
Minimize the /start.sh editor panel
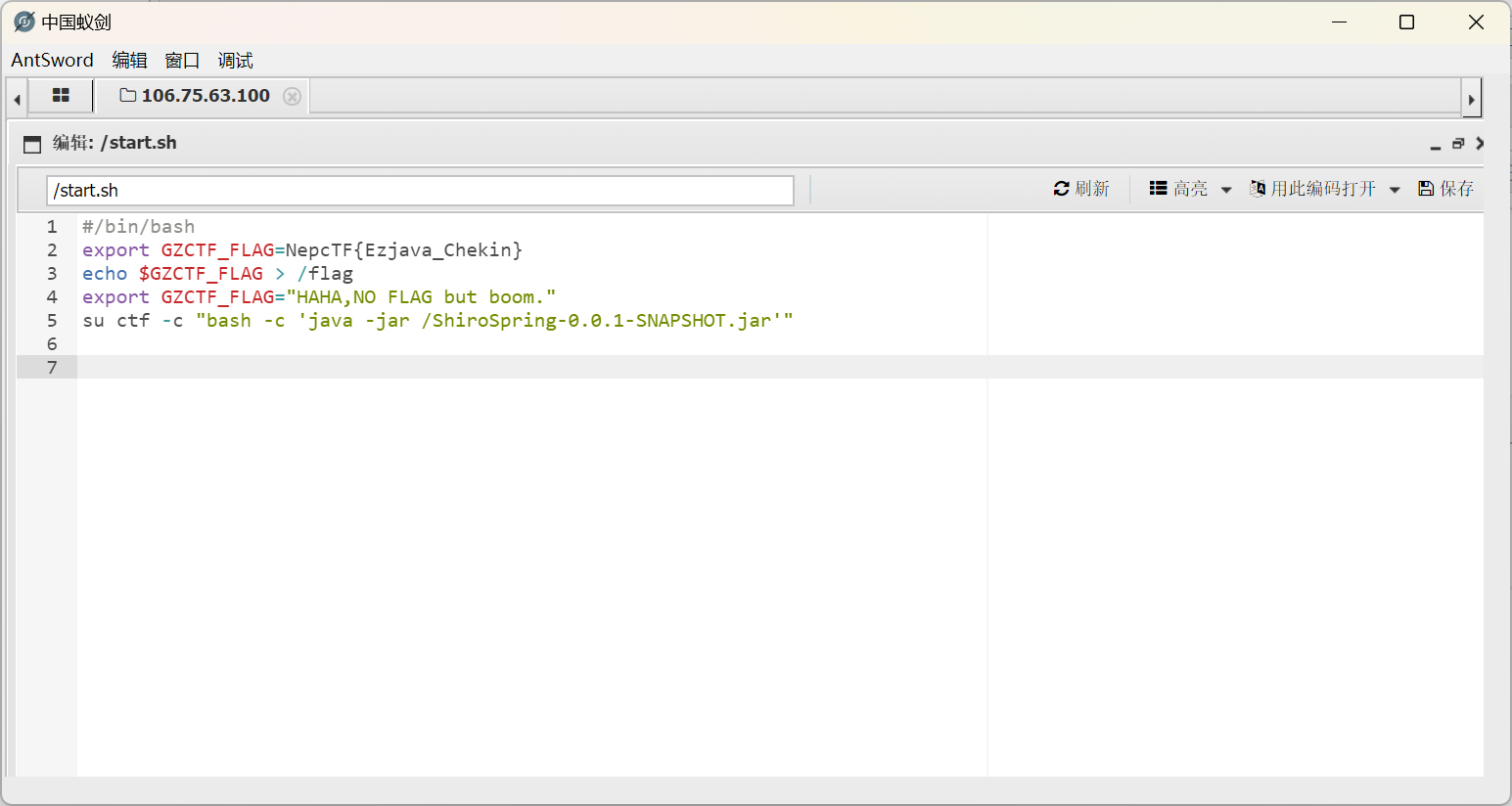point(1436,145)
